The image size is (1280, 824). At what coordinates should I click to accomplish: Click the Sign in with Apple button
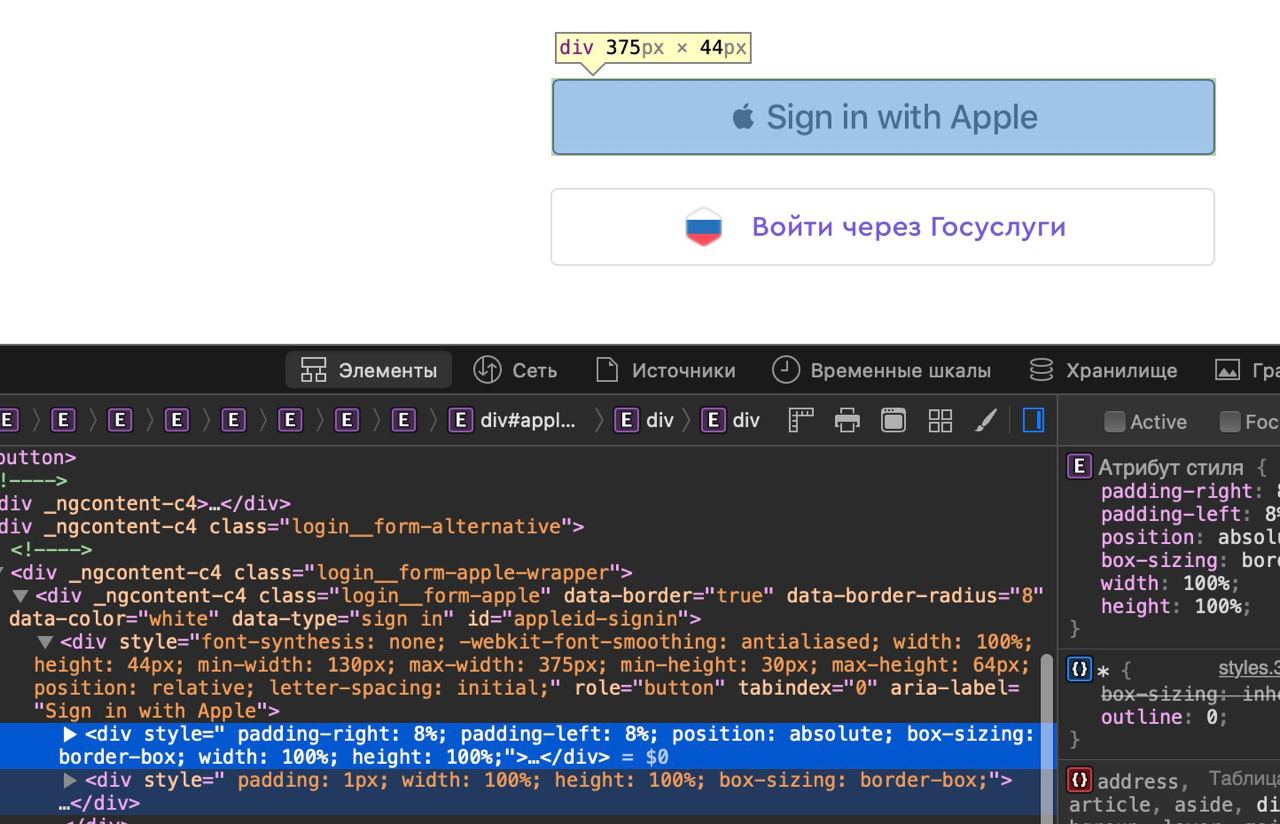tap(884, 117)
